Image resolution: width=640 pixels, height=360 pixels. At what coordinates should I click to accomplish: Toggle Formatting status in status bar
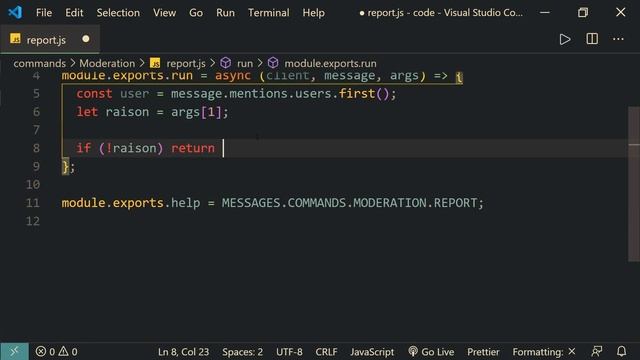point(544,351)
